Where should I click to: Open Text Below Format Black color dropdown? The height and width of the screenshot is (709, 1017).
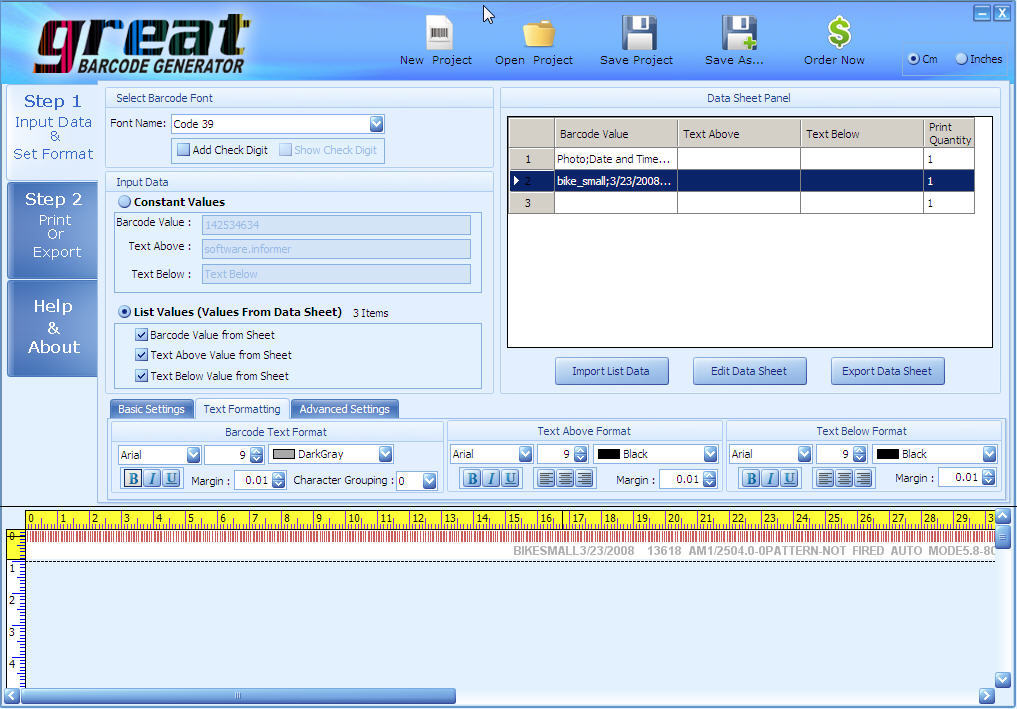(989, 454)
